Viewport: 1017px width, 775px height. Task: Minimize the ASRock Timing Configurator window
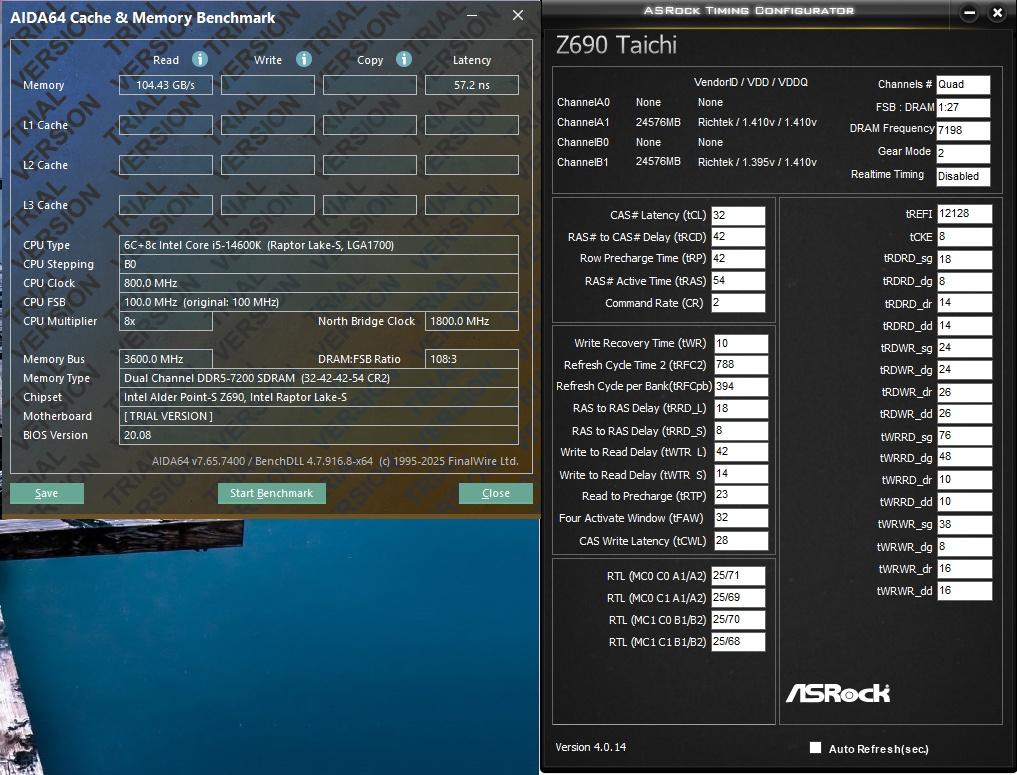coord(968,13)
